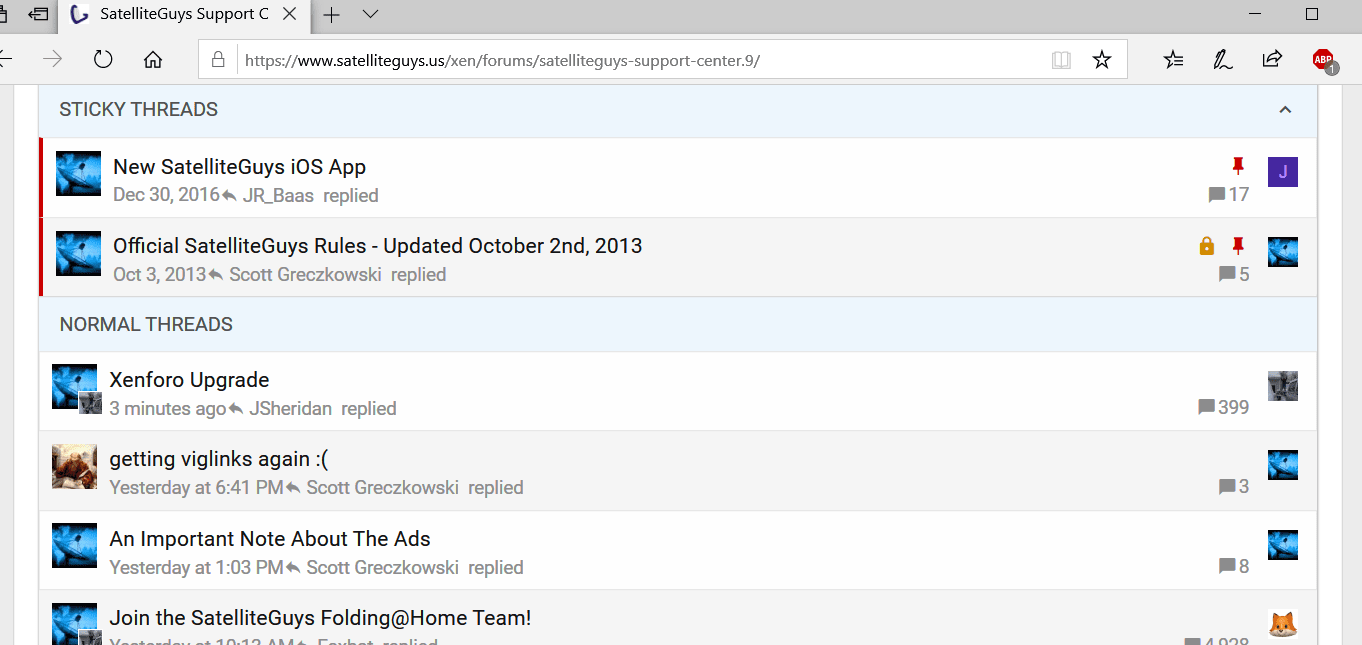Click author avatar of viglinks thread
This screenshot has width=1362, height=645.
[x=74, y=466]
